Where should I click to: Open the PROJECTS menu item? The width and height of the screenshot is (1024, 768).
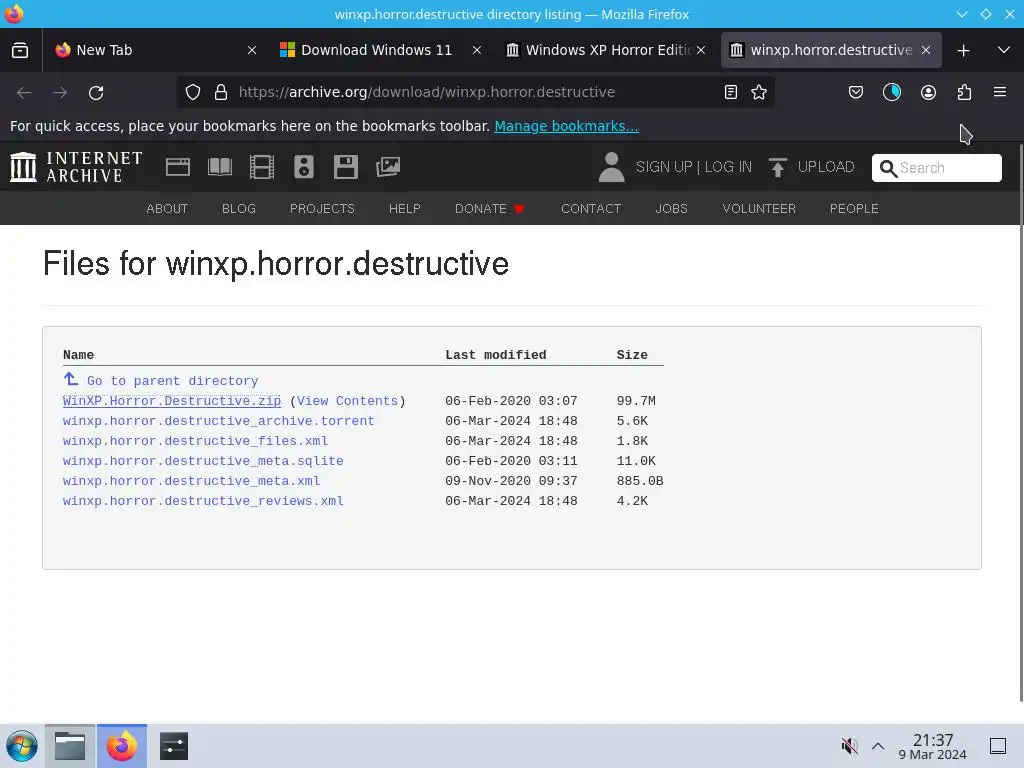(322, 208)
